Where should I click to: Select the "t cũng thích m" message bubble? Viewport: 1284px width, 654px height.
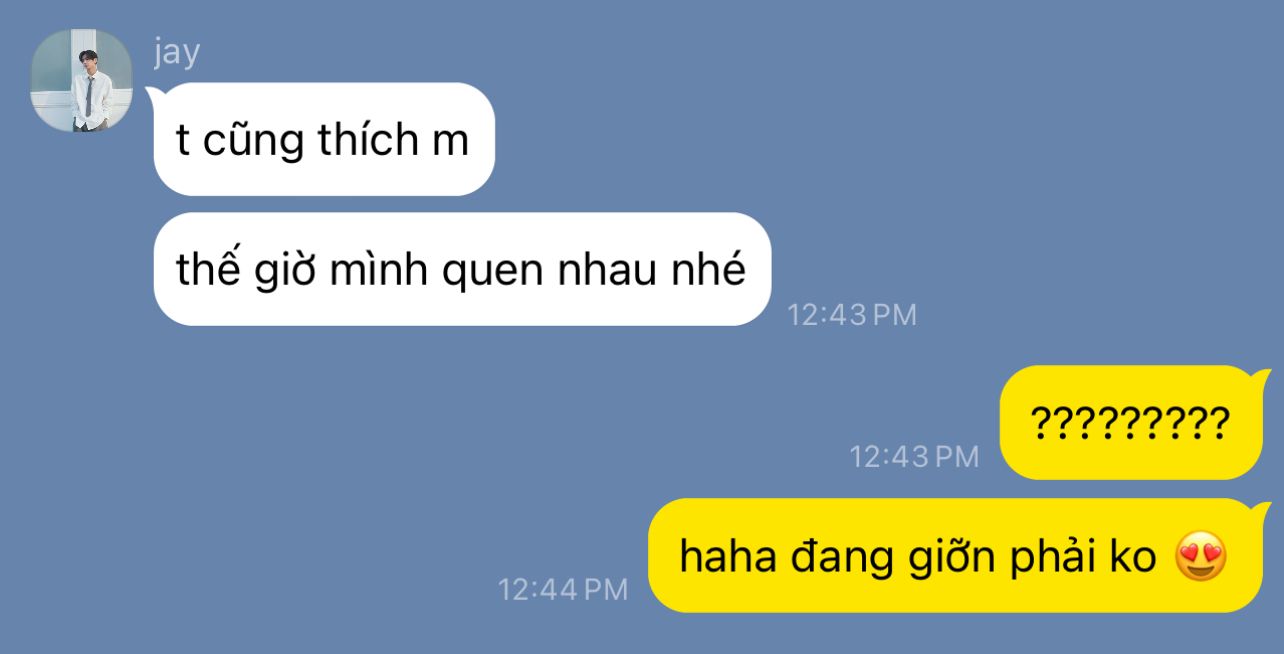click(324, 139)
